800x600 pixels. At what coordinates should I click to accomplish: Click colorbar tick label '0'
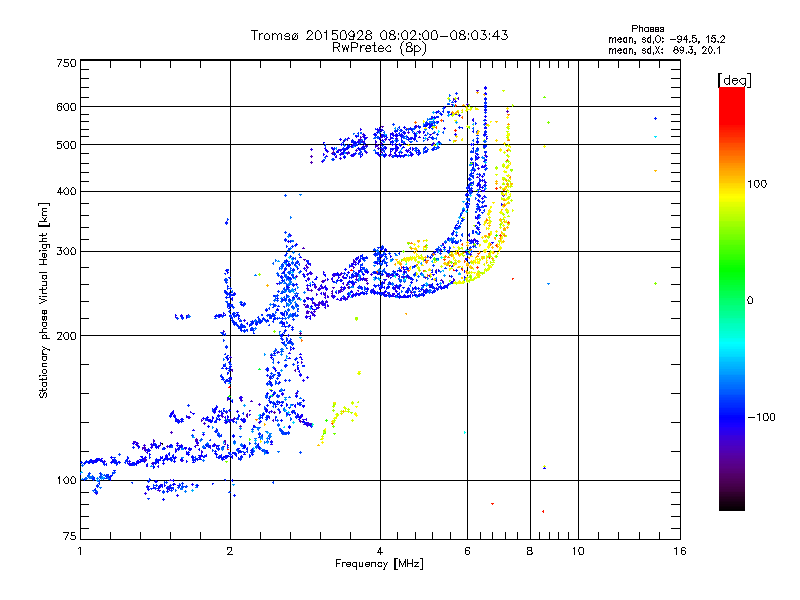750,301
